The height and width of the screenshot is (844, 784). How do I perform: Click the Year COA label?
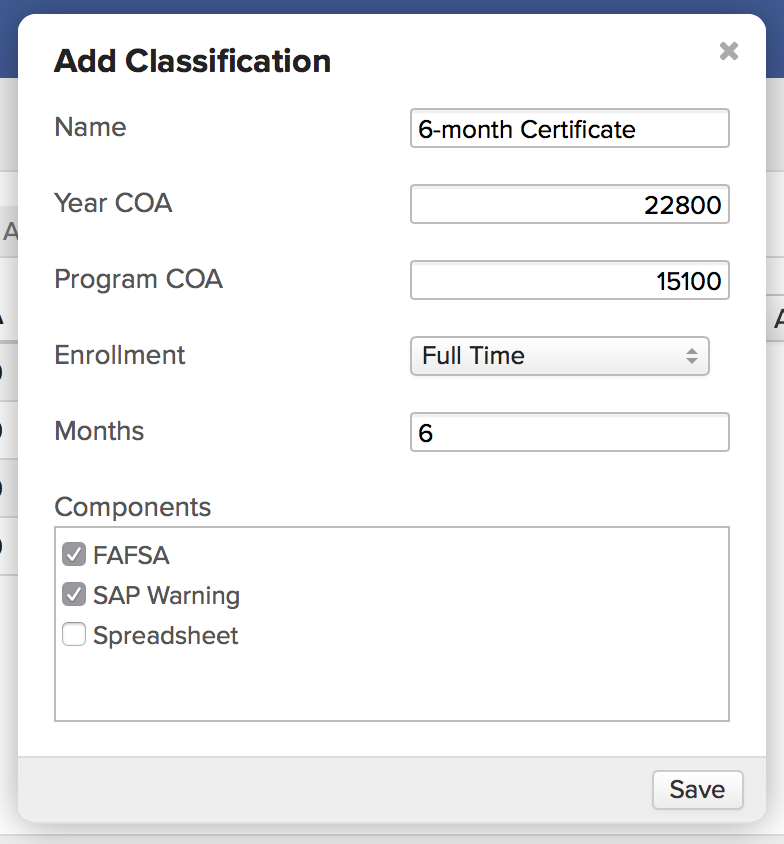(113, 203)
